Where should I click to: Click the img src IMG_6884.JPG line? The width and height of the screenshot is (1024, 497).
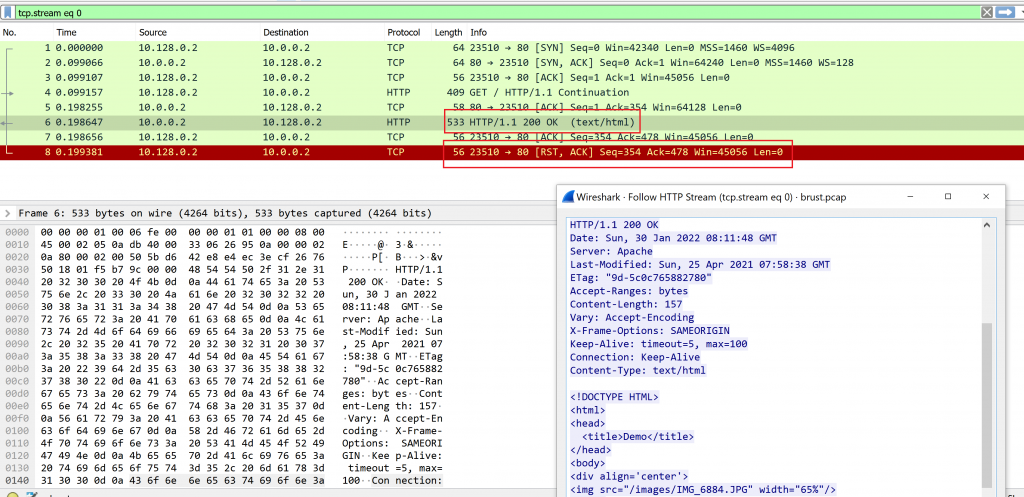tap(703, 490)
